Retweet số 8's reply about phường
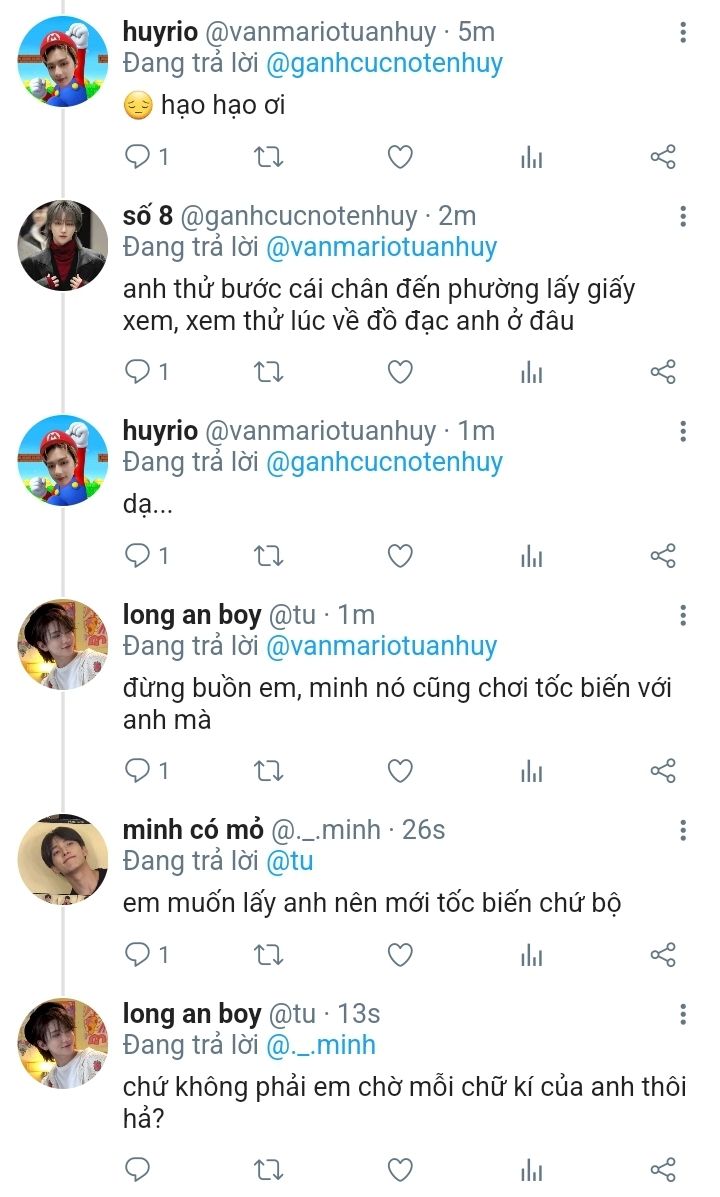This screenshot has height=1197, width=720. (x=268, y=373)
